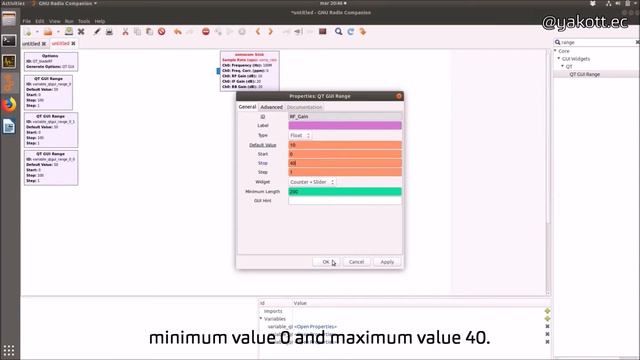Collapse the GUI Widgets tree node
The image size is (640, 360).
[x=559, y=58]
